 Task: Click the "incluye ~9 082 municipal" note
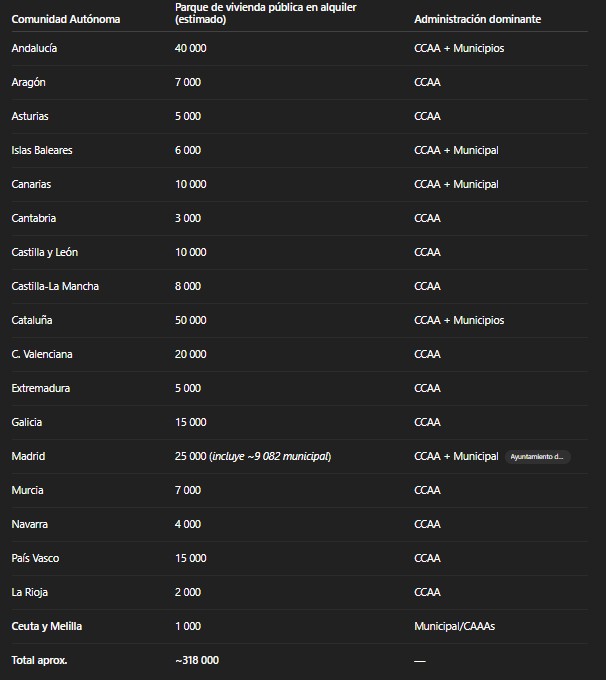pos(271,456)
